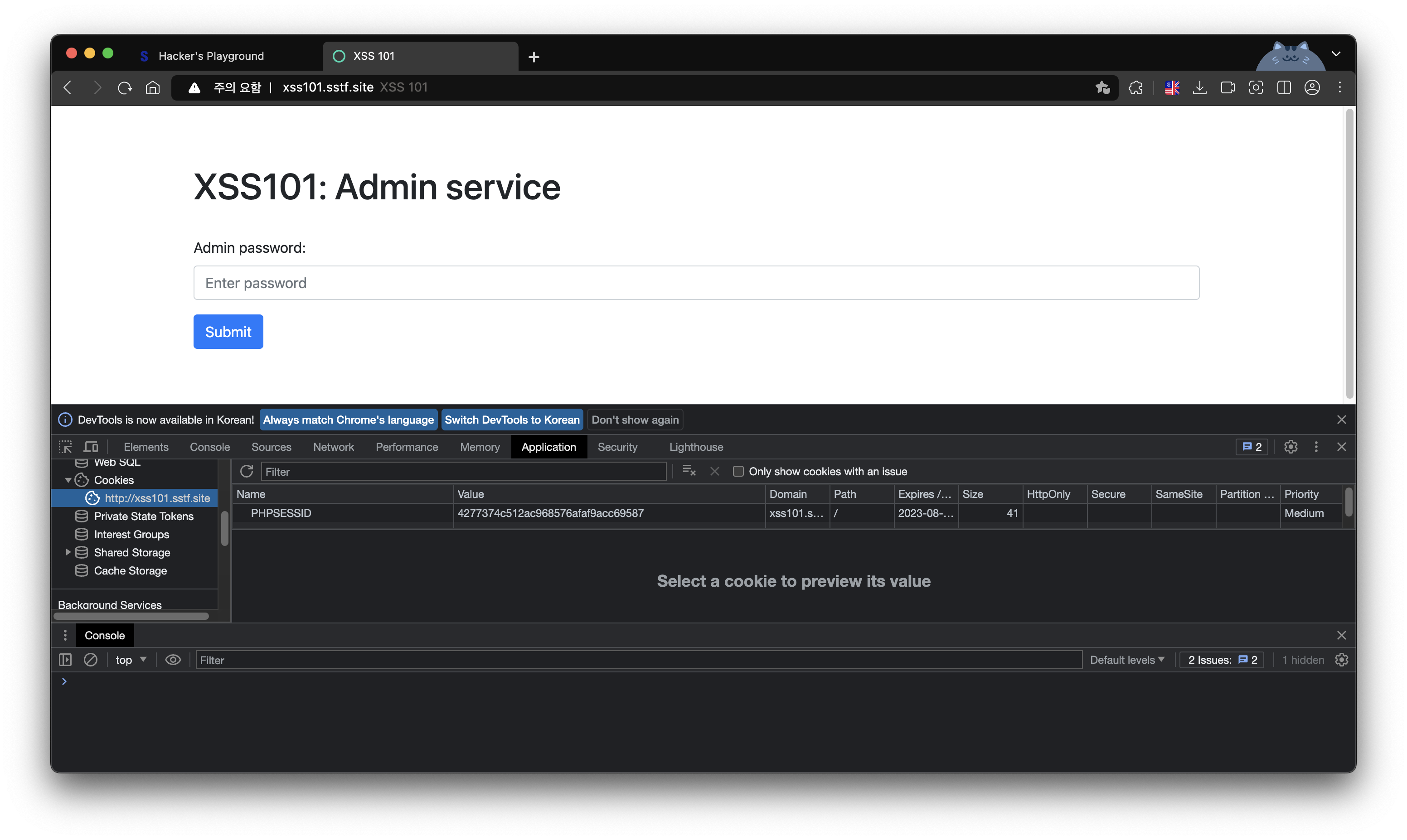Expand the Shared Storage tree node
Screen dimensions: 1407x840
pos(68,552)
